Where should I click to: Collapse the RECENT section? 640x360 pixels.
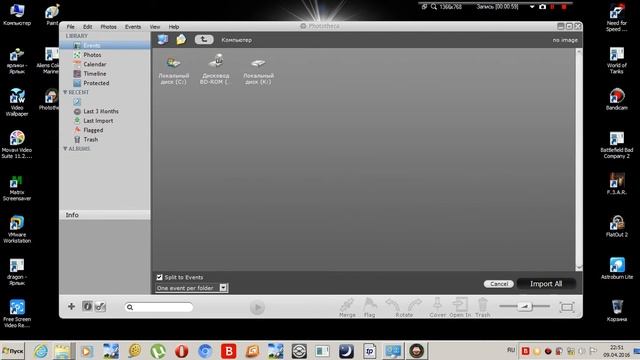pos(65,92)
